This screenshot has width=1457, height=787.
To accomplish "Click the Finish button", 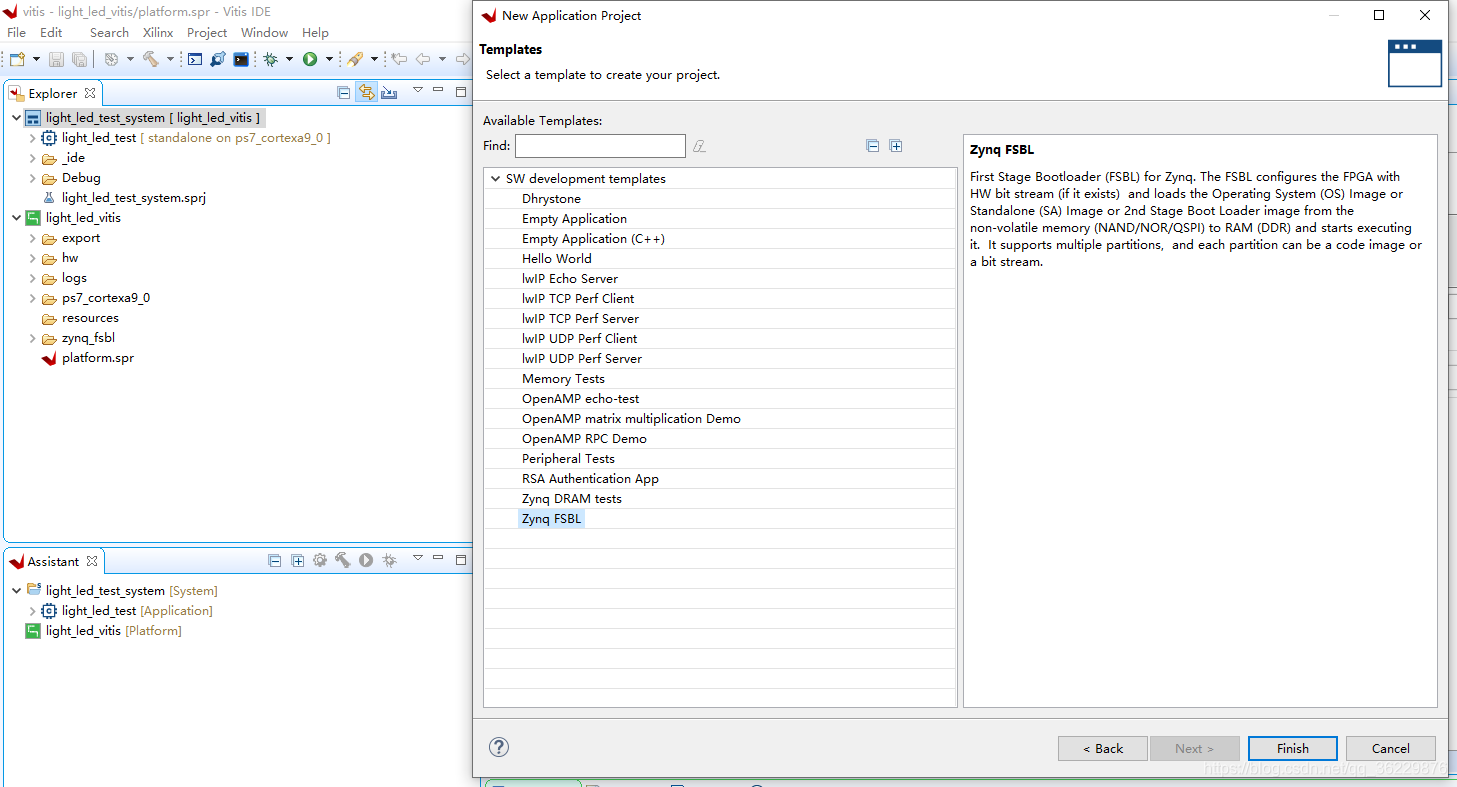I will tap(1293, 748).
